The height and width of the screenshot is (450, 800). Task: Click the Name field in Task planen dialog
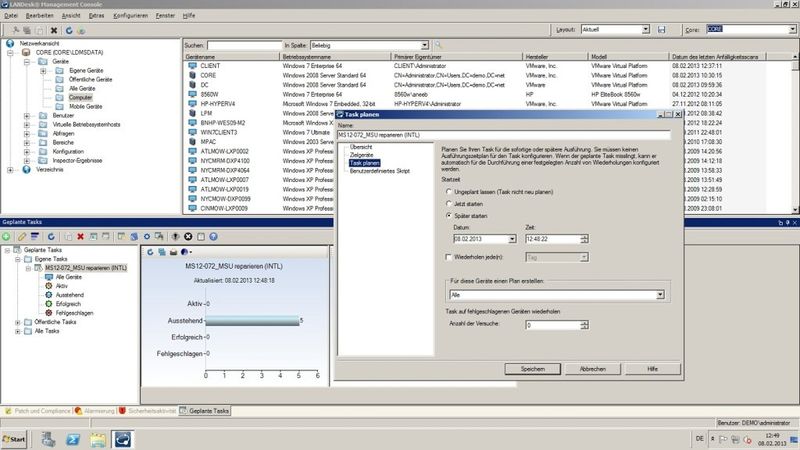[x=504, y=135]
